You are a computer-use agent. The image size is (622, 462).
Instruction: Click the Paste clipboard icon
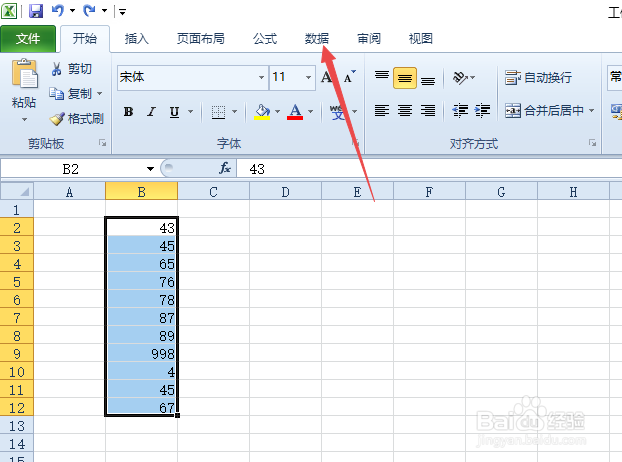click(24, 73)
